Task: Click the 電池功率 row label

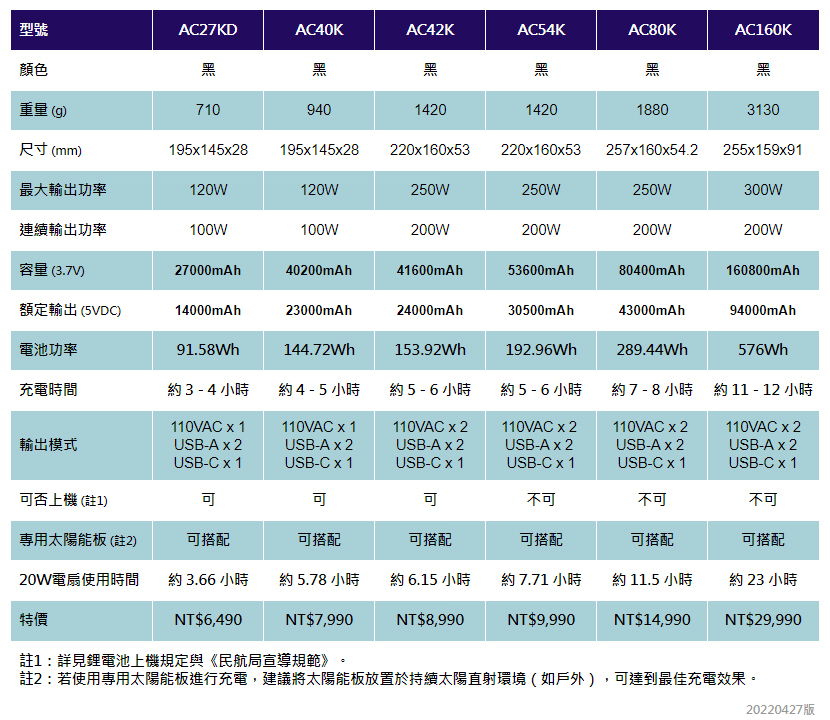Action: click(x=48, y=349)
